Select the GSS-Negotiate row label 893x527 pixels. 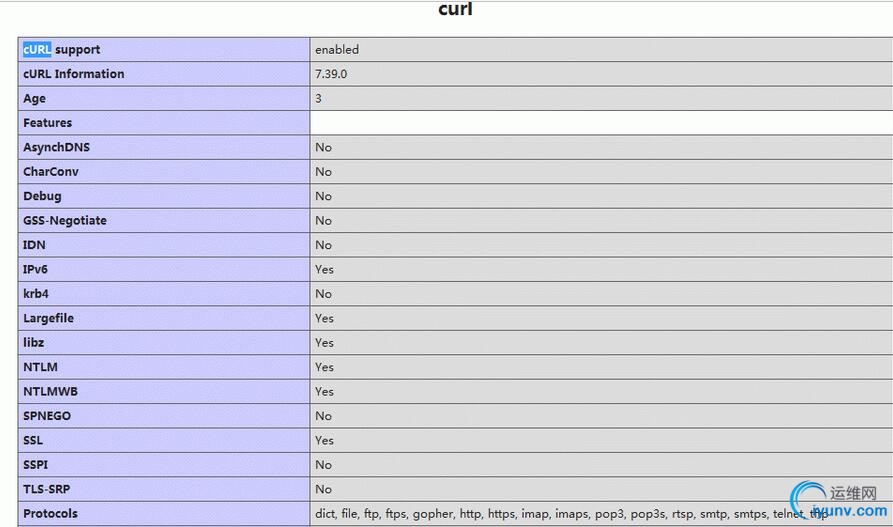pyautogui.click(x=64, y=220)
